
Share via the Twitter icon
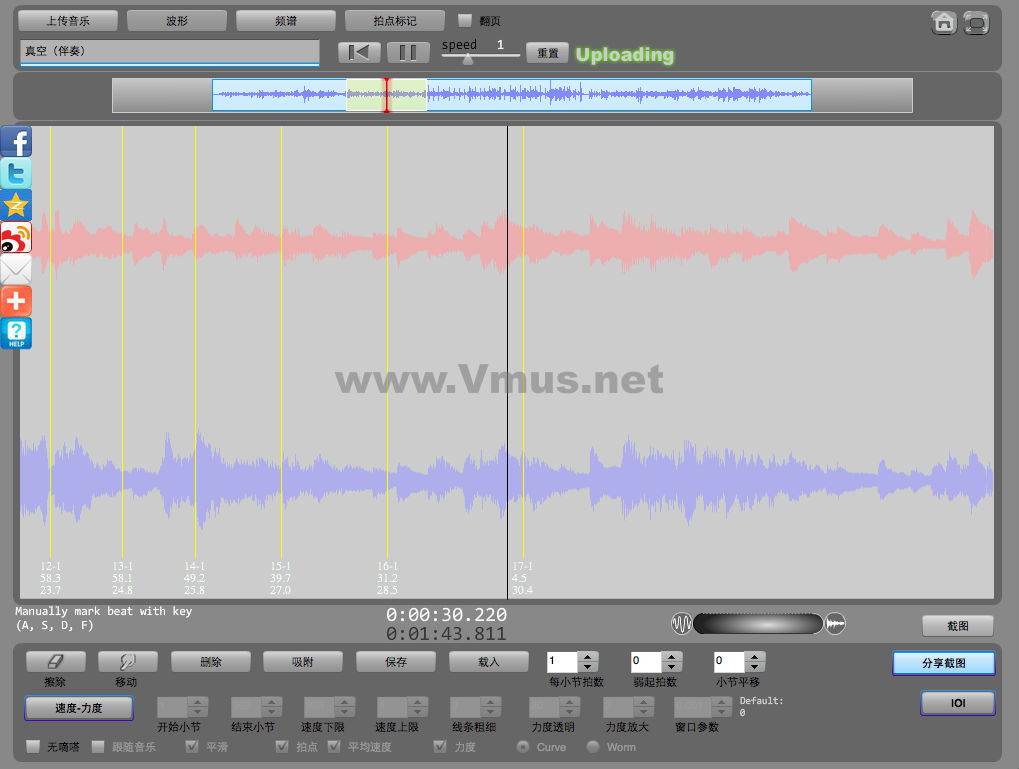tap(16, 173)
